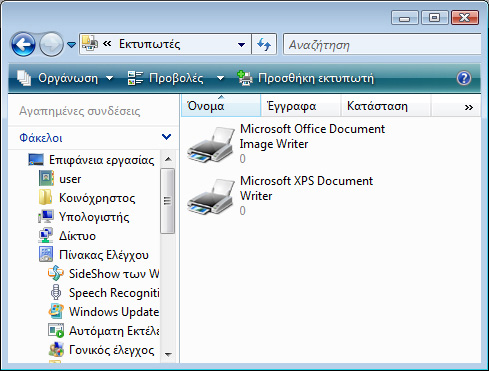Screen dimensions: 489x371
Task: Click Αγαπημένες συνδέσεις heading
Action: [x=80, y=111]
